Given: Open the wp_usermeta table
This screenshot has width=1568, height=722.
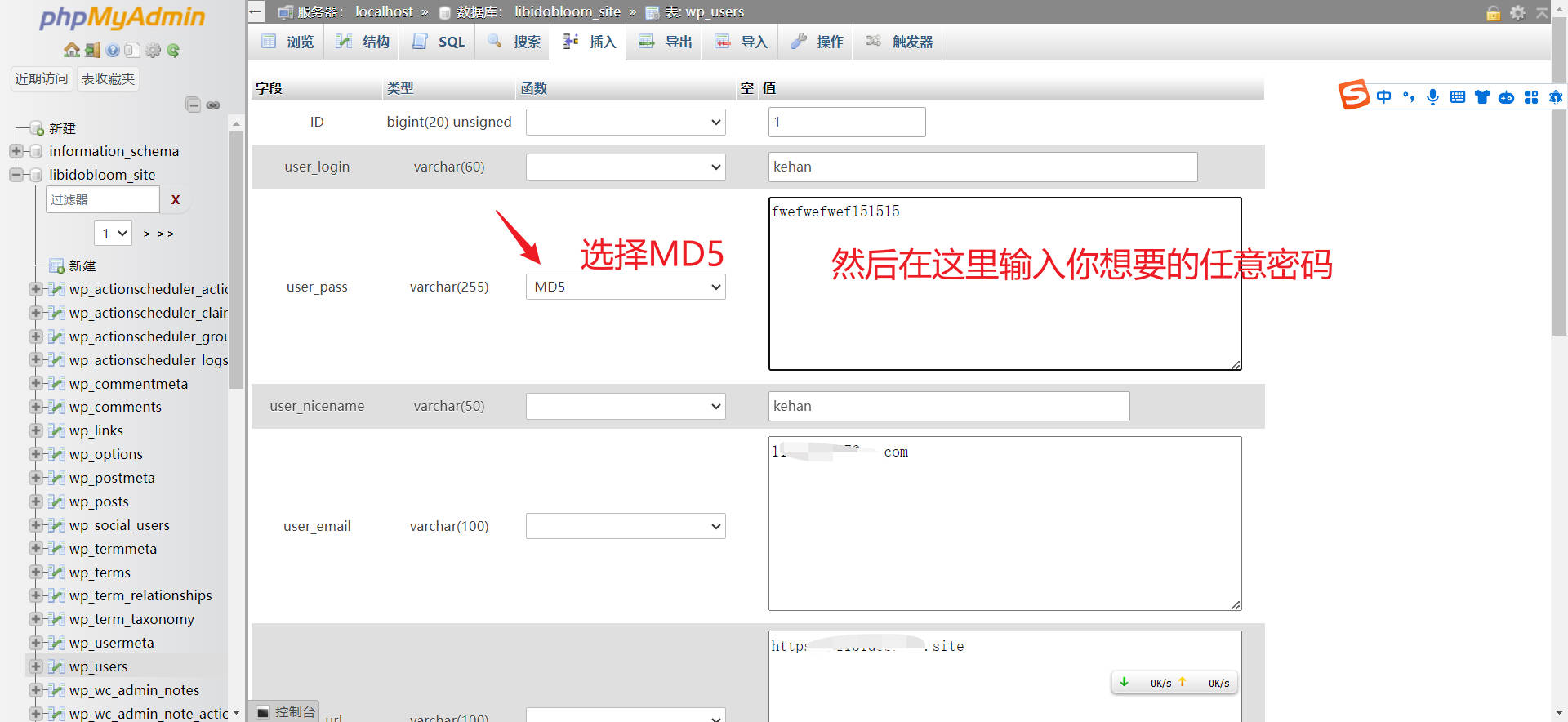Looking at the screenshot, I should click(x=111, y=643).
